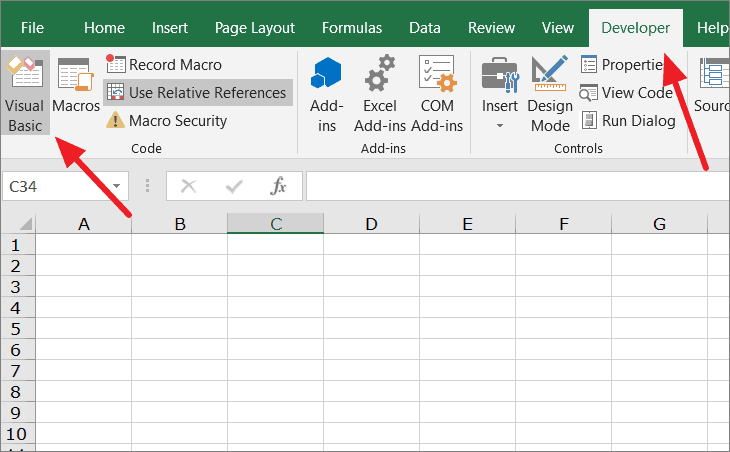Click the Insert Function fx button
Screen dimensions: 730x452
pos(278,186)
